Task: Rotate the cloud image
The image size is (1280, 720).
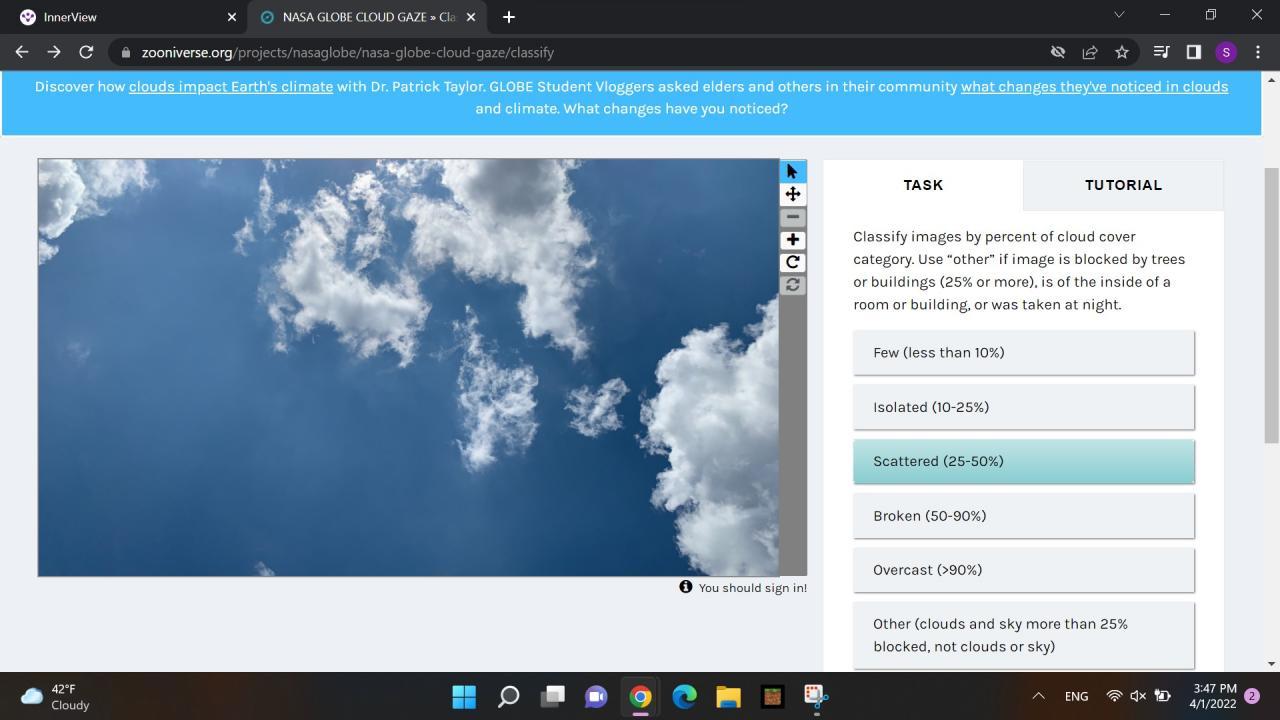Action: (792, 262)
